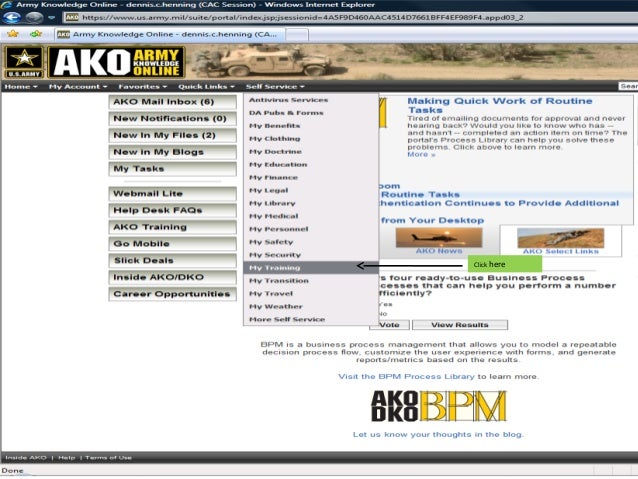Click the More » link
638x479 pixels.
pos(422,155)
